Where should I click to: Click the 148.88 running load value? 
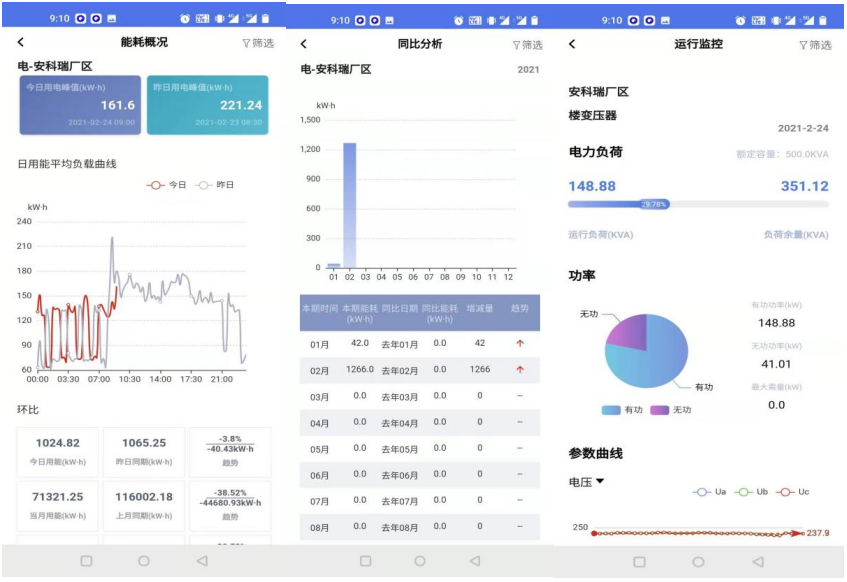(592, 186)
